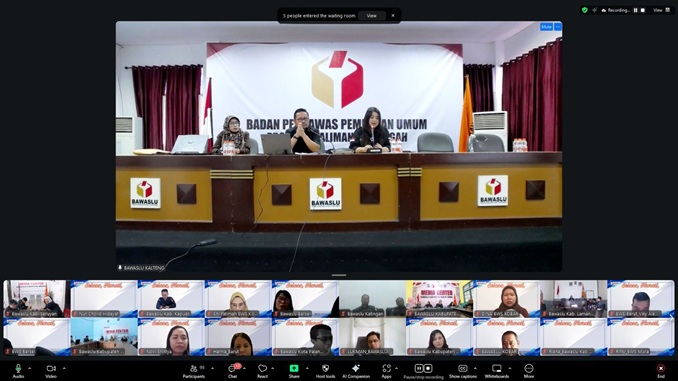Select the Hanna_Barut video tile
678x381 pixels.
[238, 337]
